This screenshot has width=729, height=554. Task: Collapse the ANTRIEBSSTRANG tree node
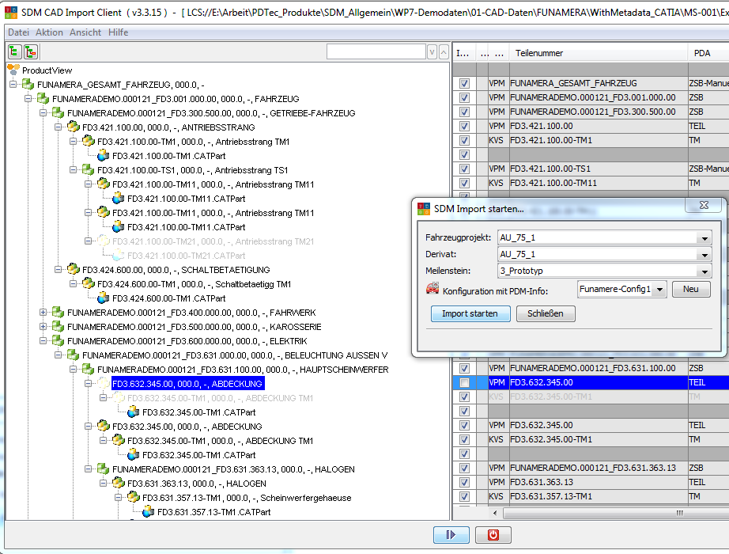[x=58, y=127]
